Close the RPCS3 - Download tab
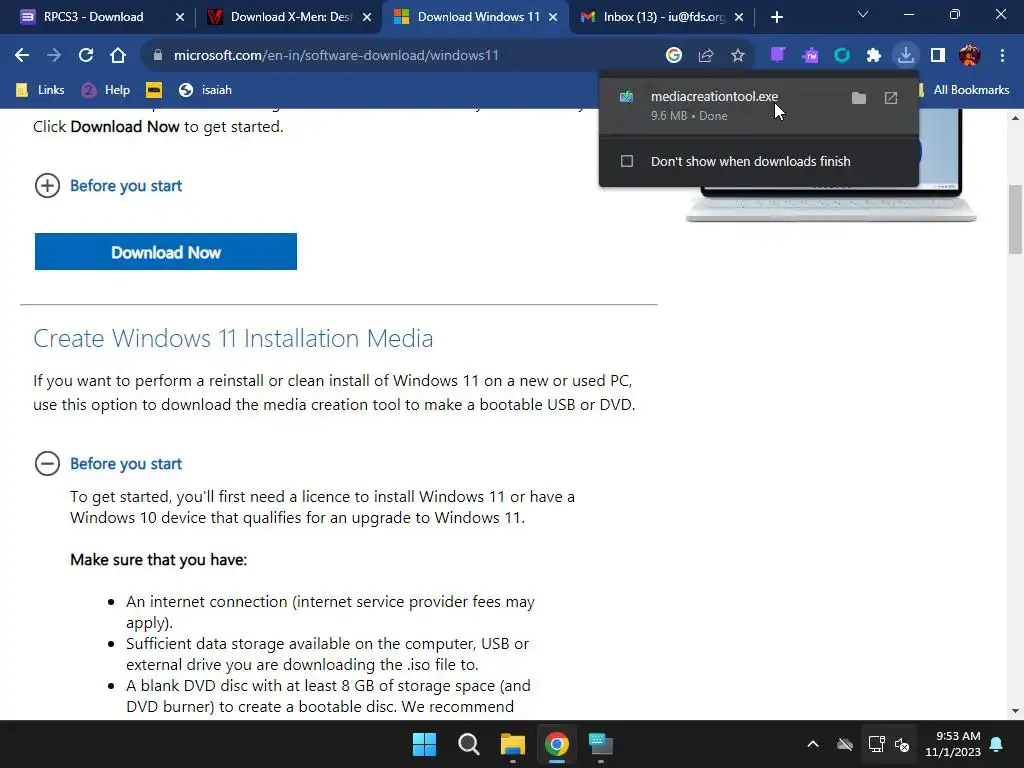The width and height of the screenshot is (1024, 768). (180, 17)
